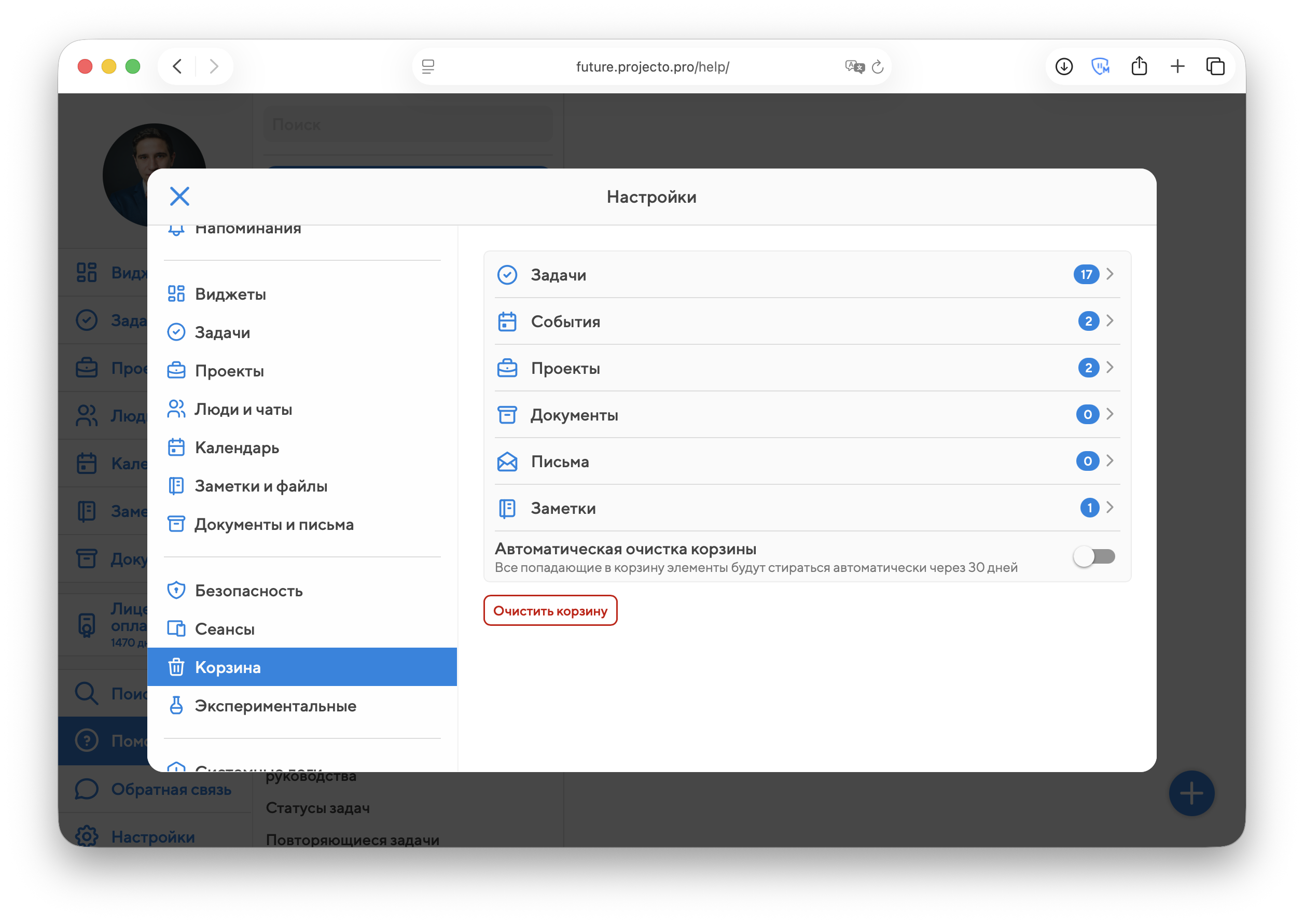The image size is (1304, 924).
Task: Expand the События trash row chevron
Action: pyautogui.click(x=1110, y=321)
